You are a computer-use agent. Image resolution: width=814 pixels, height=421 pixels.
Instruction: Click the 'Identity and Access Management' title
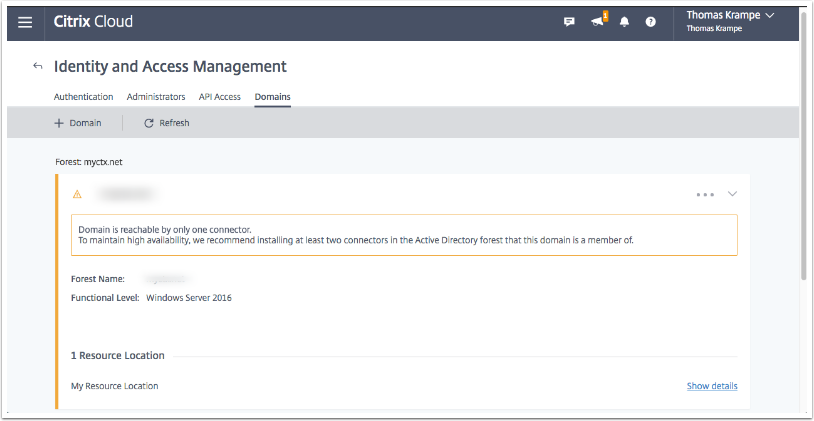point(170,66)
